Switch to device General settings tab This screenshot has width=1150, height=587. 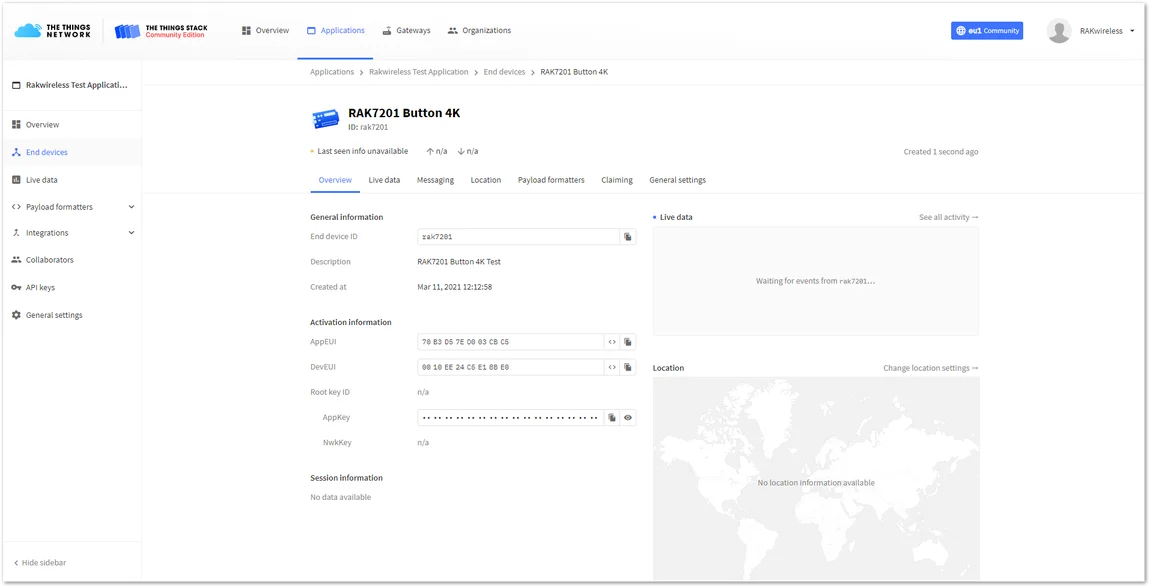[678, 180]
